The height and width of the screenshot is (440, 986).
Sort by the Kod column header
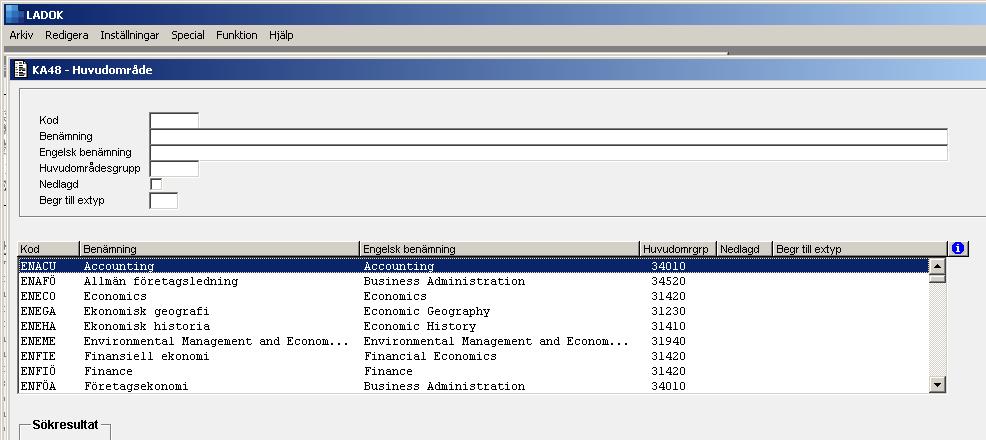click(48, 249)
